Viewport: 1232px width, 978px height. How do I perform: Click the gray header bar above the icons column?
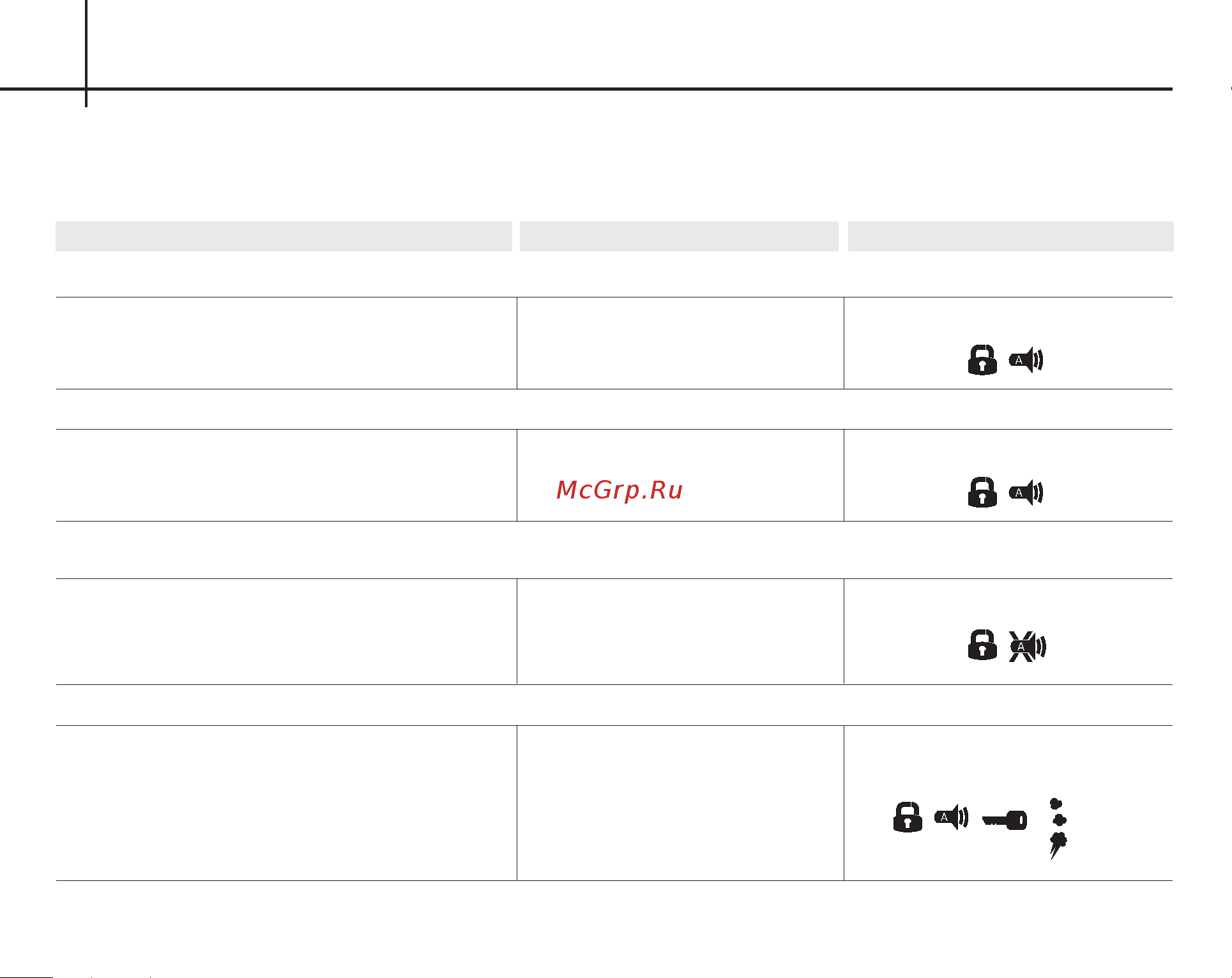(1010, 236)
